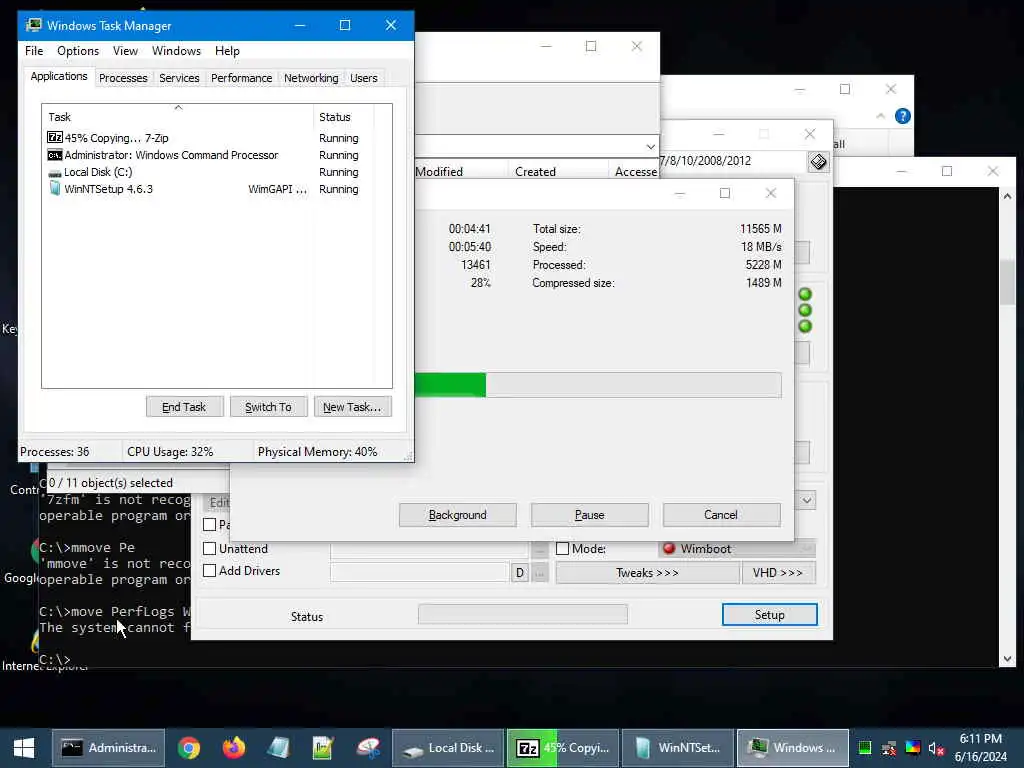
Task: Click the colorful display tray icon
Action: coord(913,748)
